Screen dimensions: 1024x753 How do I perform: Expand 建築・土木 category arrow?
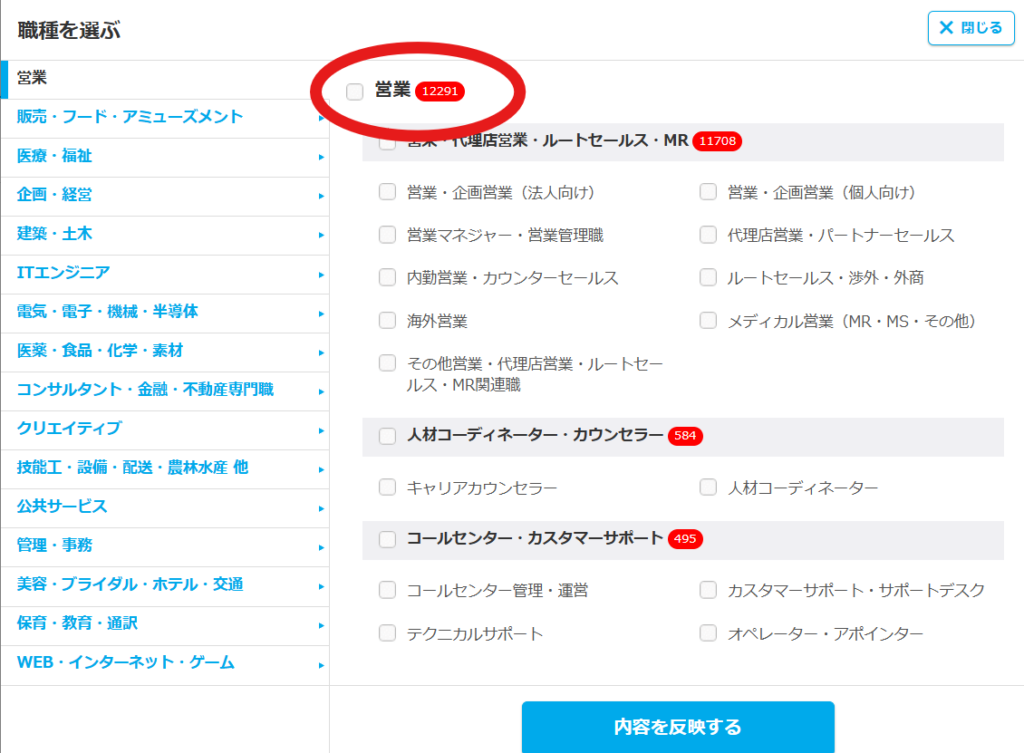[x=321, y=235]
